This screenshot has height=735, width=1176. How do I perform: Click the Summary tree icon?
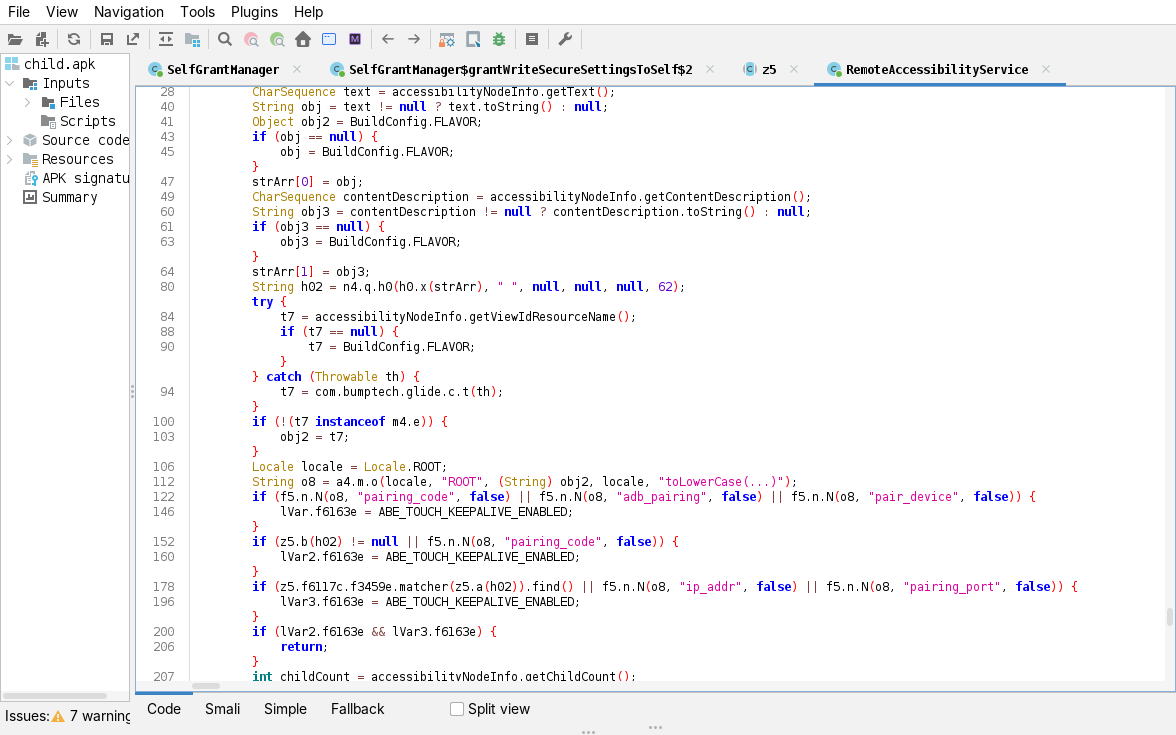pyautogui.click(x=30, y=197)
